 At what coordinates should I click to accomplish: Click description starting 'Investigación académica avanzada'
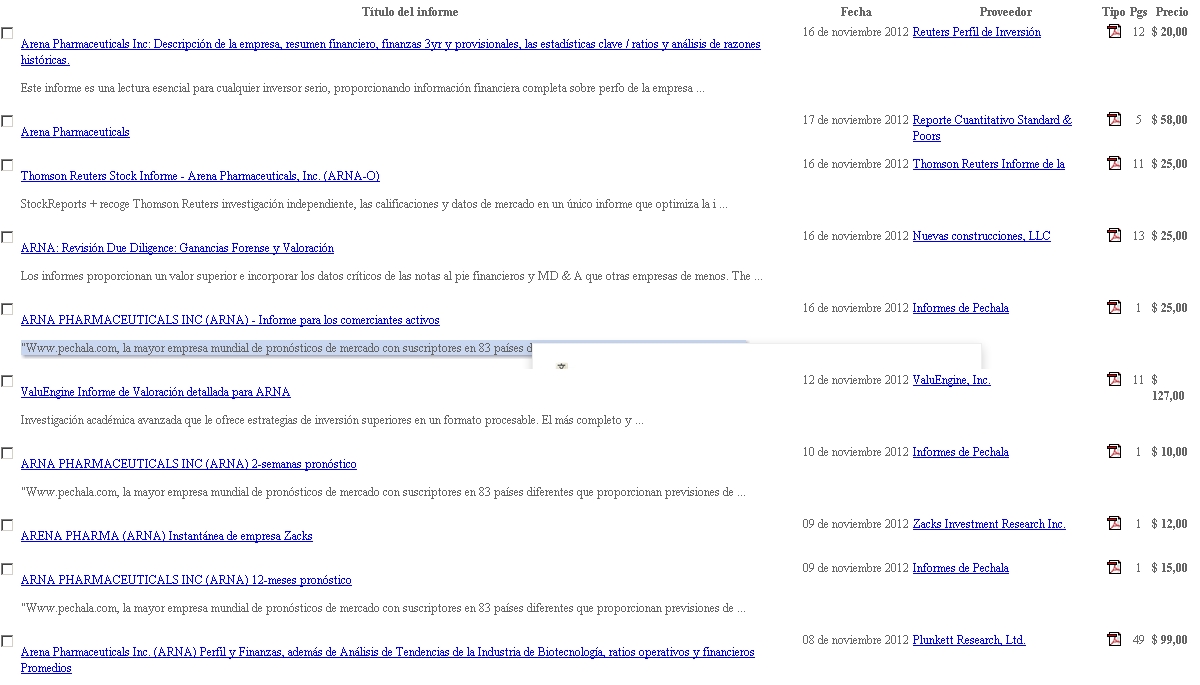tap(332, 420)
